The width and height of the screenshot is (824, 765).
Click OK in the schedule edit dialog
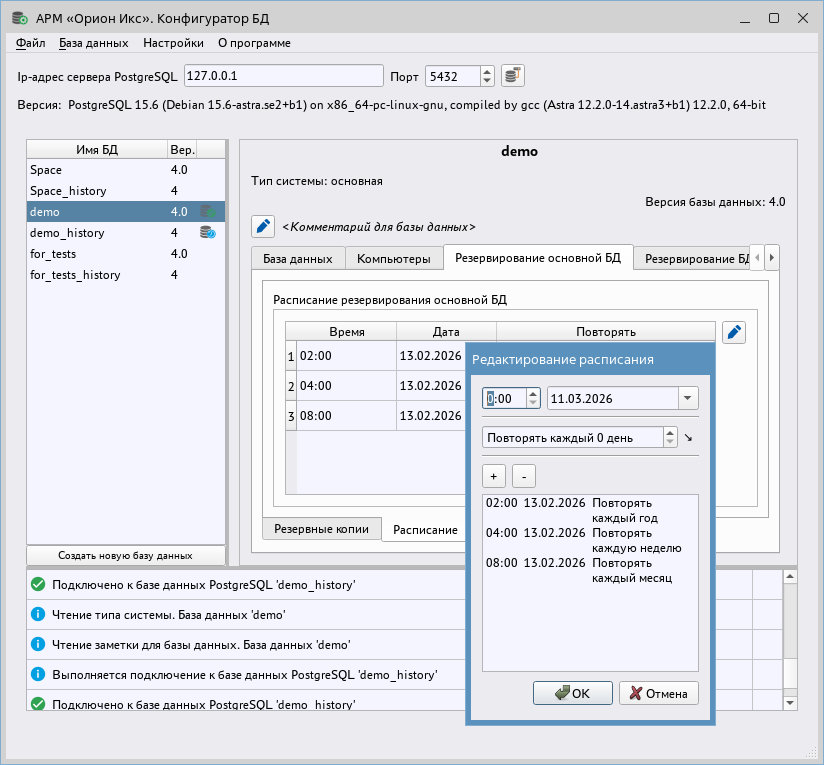[x=572, y=693]
